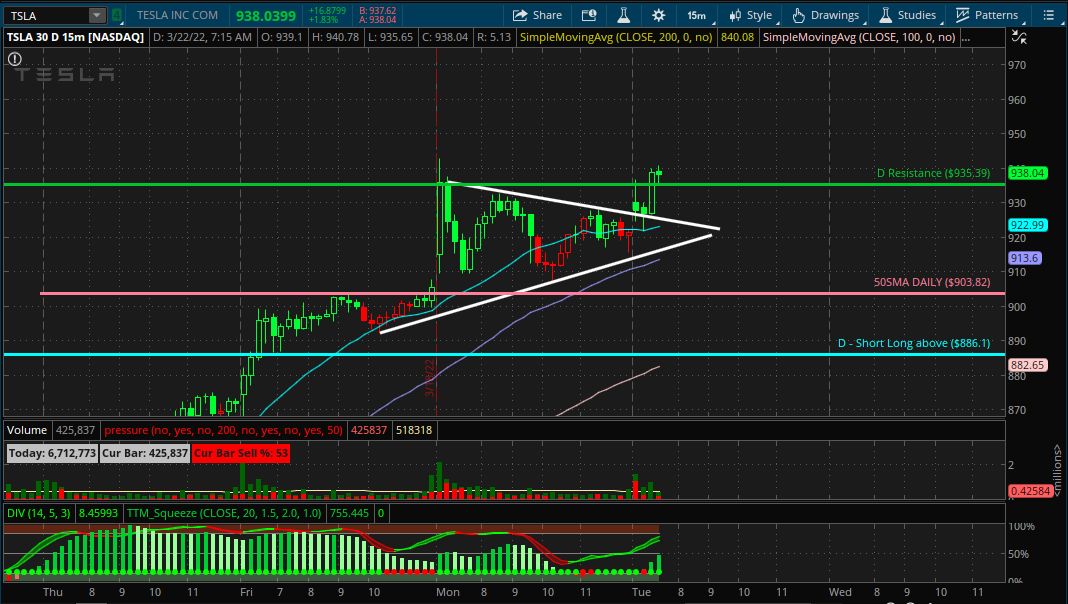Viewport: 1068px width, 604px height.
Task: Open the list menu icon at toolbar end
Action: coord(1048,15)
